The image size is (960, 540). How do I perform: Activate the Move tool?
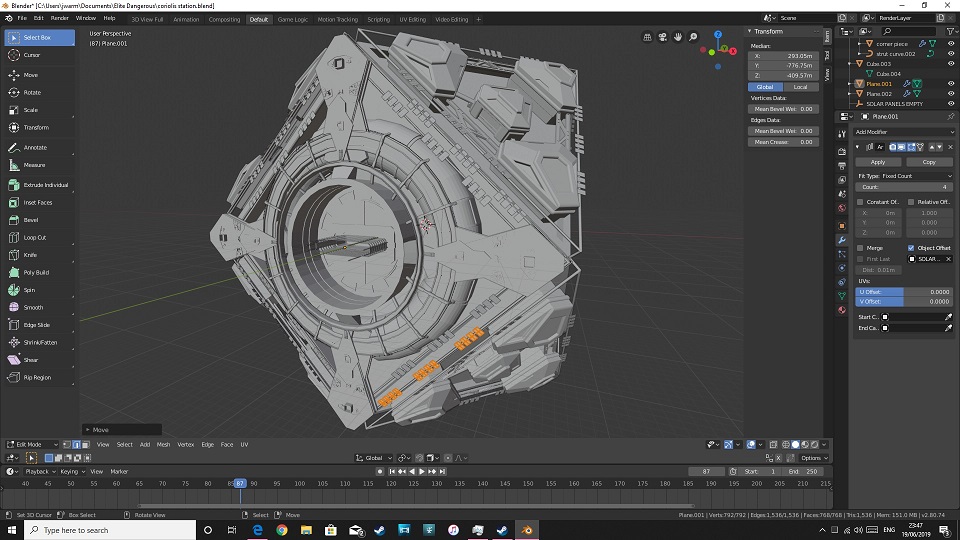pyautogui.click(x=40, y=75)
